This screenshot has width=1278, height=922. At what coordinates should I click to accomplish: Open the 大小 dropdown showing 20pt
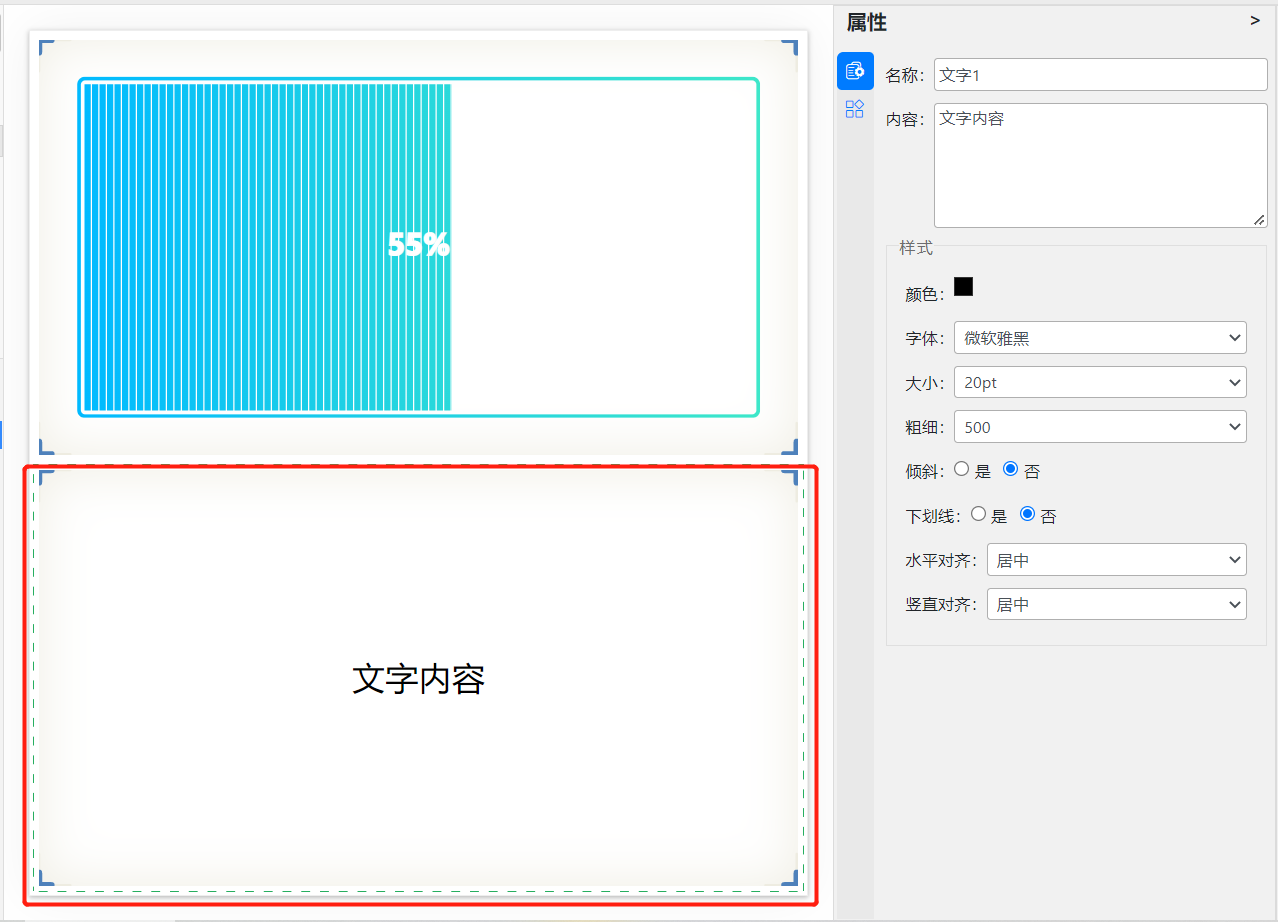(1100, 382)
